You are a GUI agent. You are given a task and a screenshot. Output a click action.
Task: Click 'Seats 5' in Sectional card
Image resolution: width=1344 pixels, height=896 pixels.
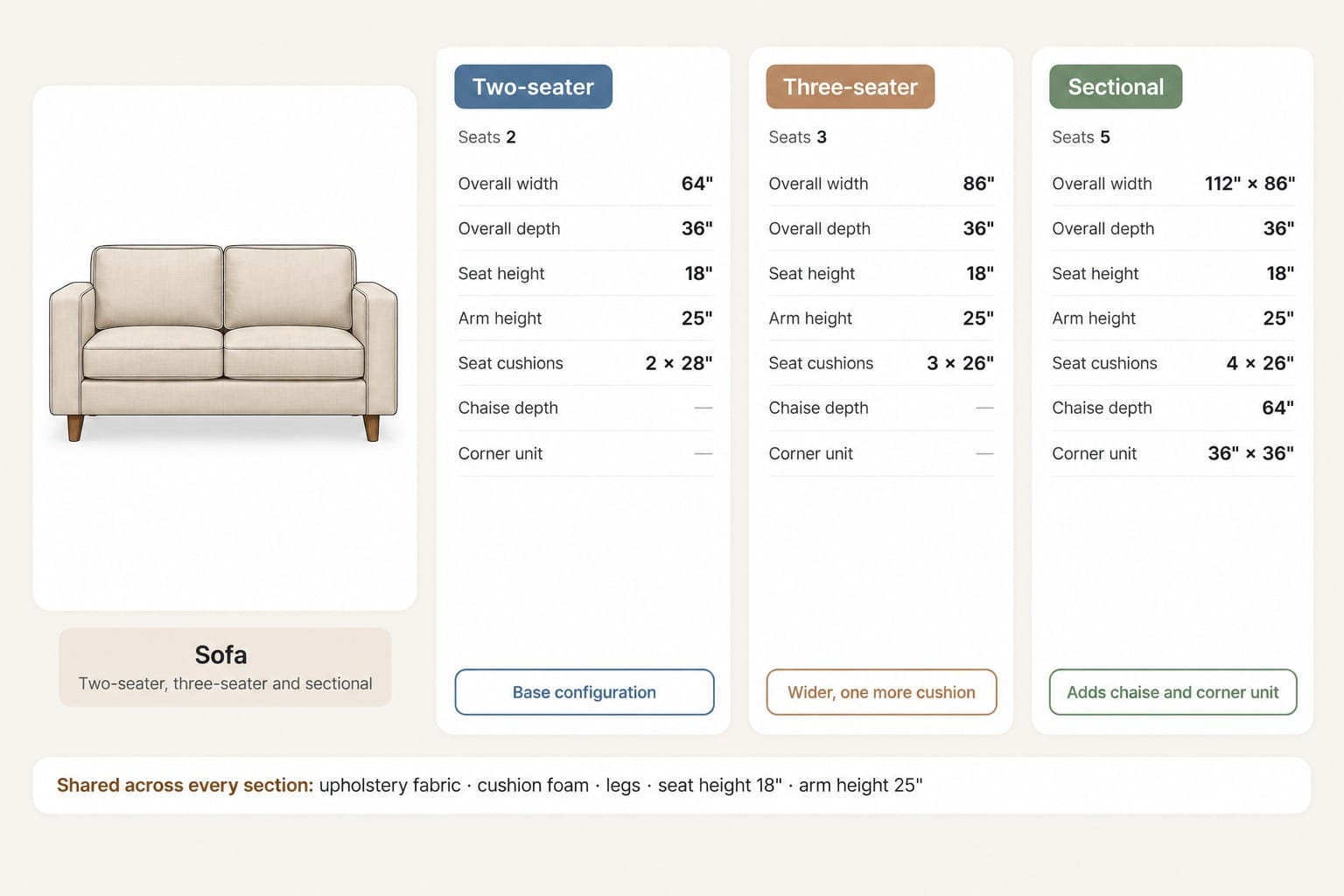(x=1081, y=137)
